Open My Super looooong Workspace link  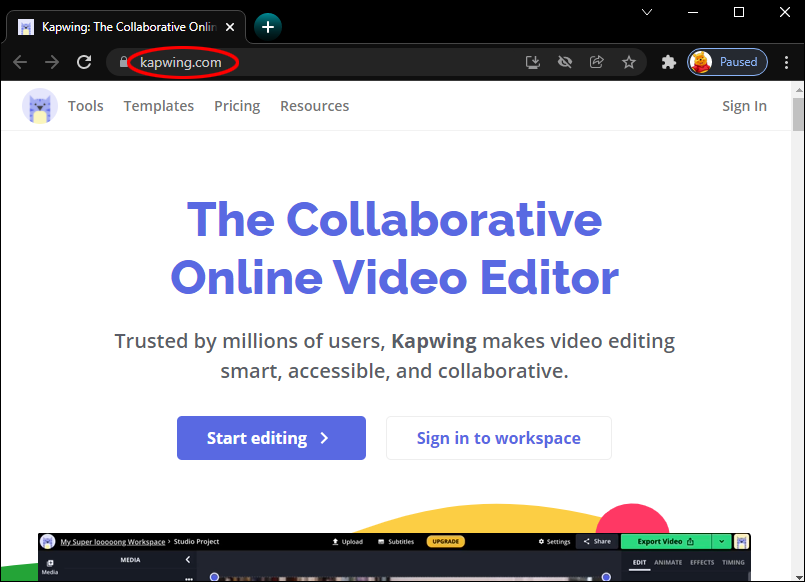coord(112,541)
